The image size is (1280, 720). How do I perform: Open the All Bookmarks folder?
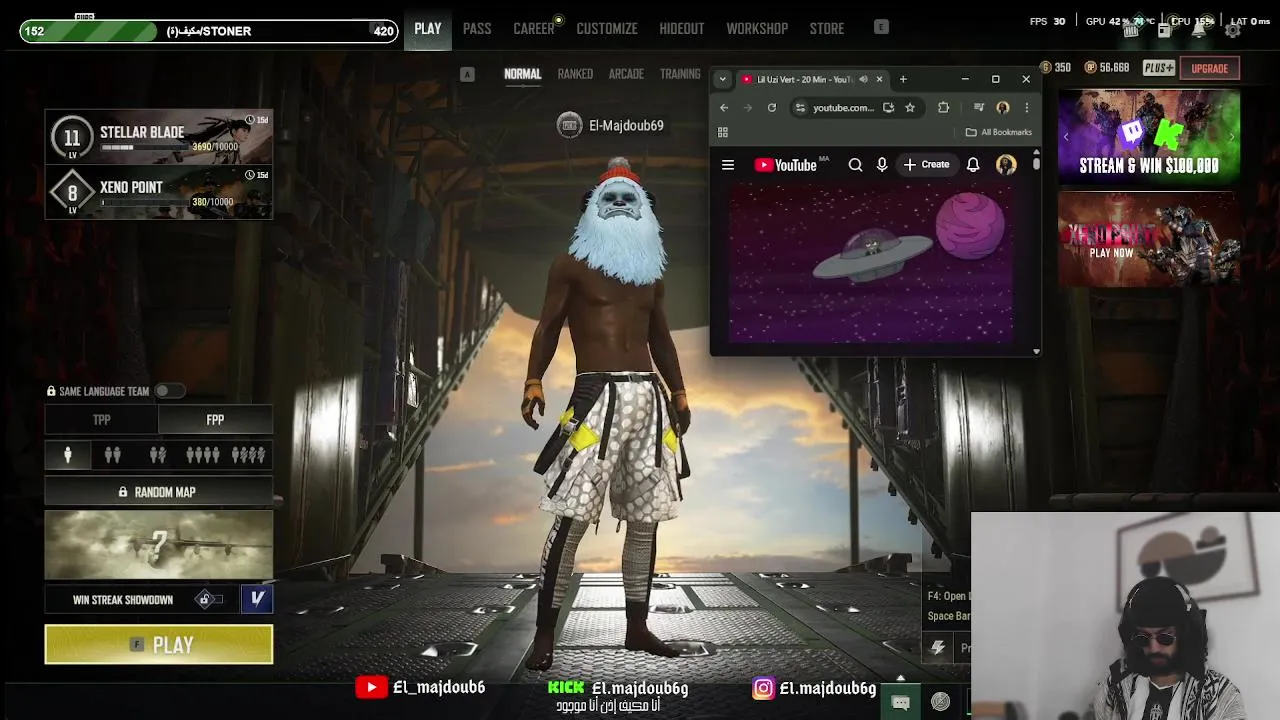[x=998, y=132]
